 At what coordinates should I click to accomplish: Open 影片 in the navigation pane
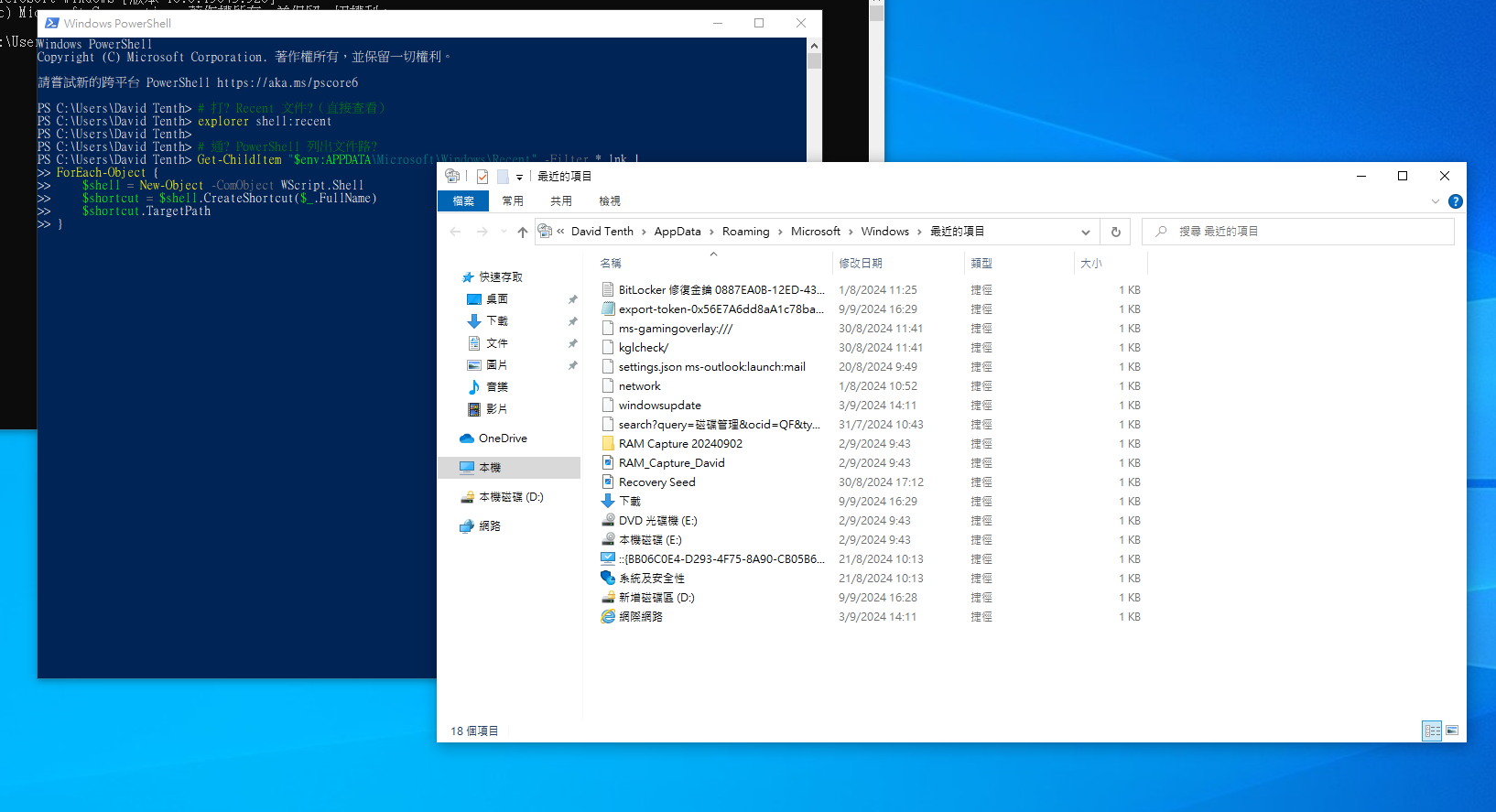point(497,409)
